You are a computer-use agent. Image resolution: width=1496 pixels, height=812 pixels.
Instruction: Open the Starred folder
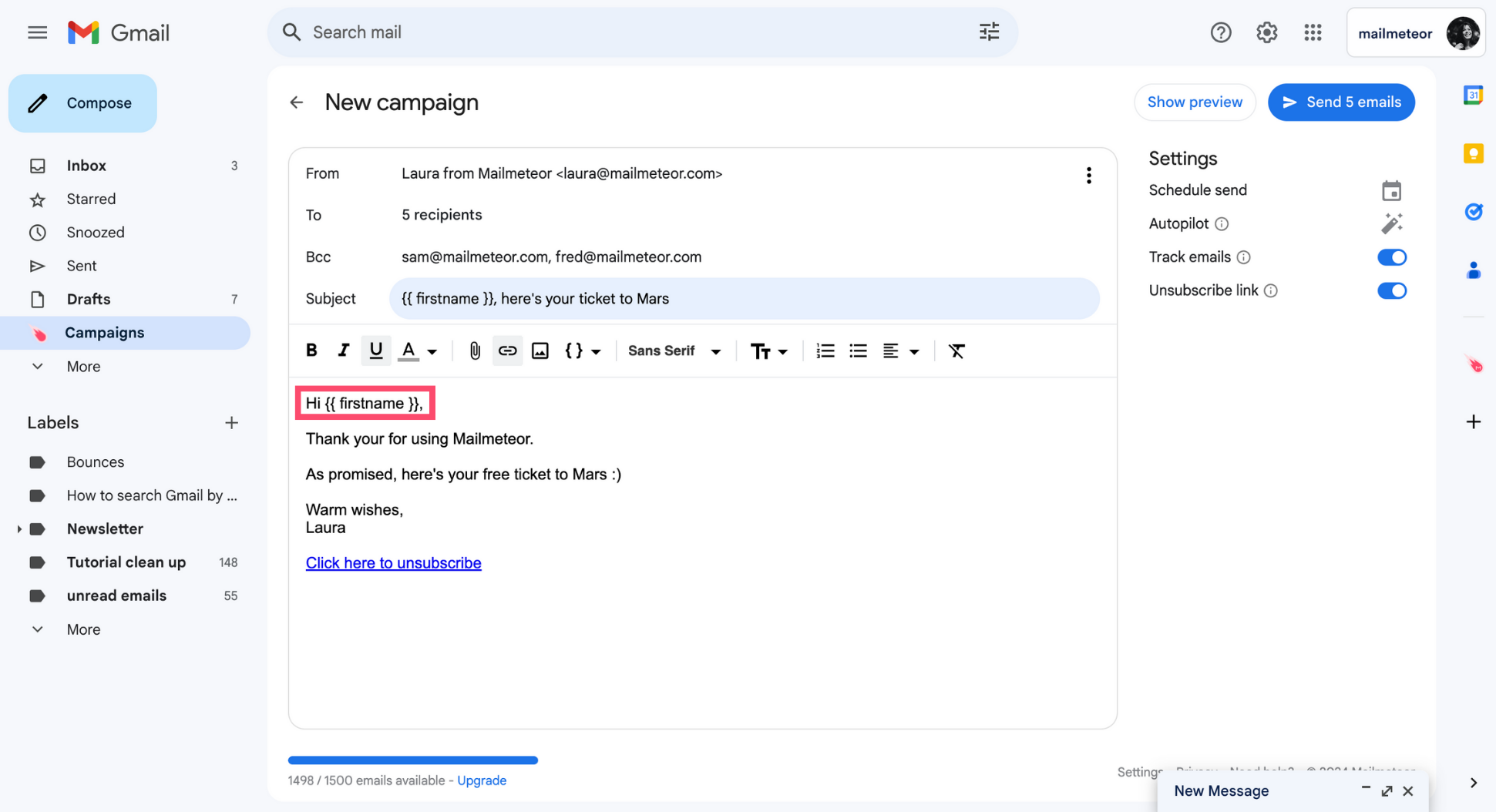[x=125, y=199]
